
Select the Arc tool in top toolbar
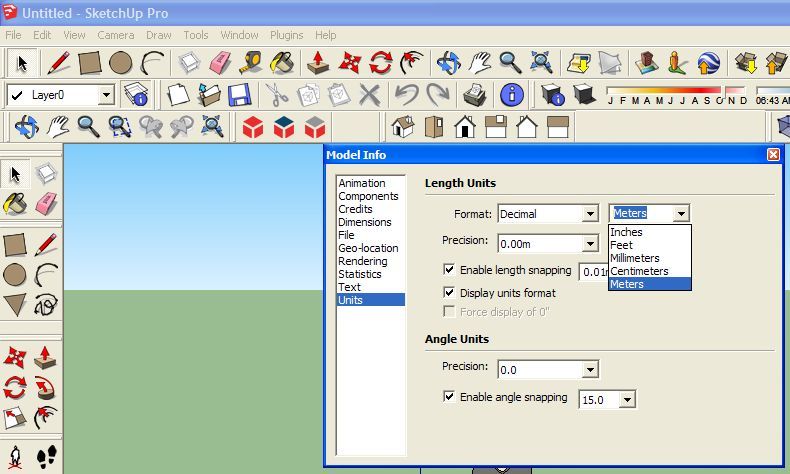152,63
